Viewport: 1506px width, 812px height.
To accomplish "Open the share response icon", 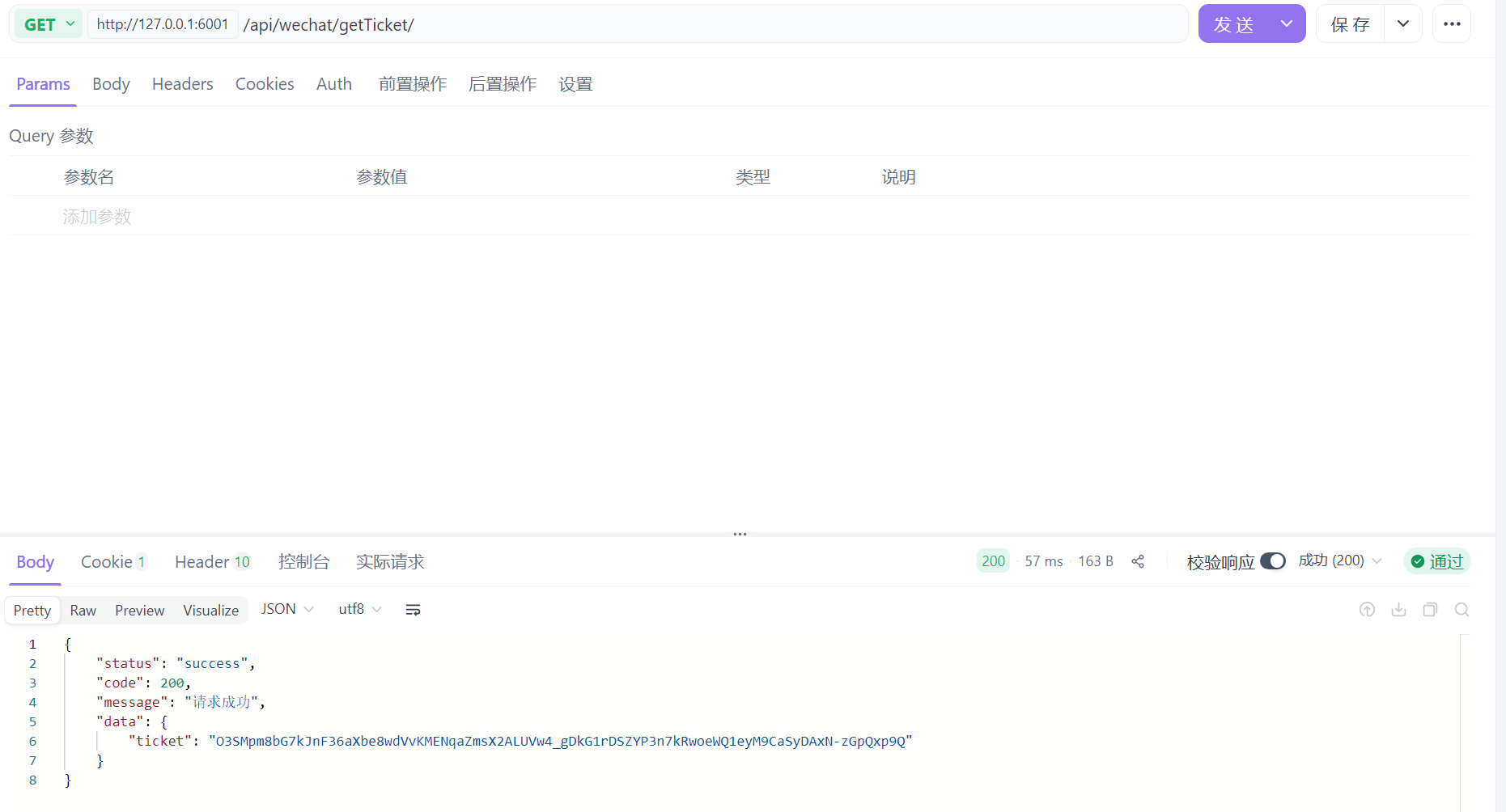I will (1138, 560).
